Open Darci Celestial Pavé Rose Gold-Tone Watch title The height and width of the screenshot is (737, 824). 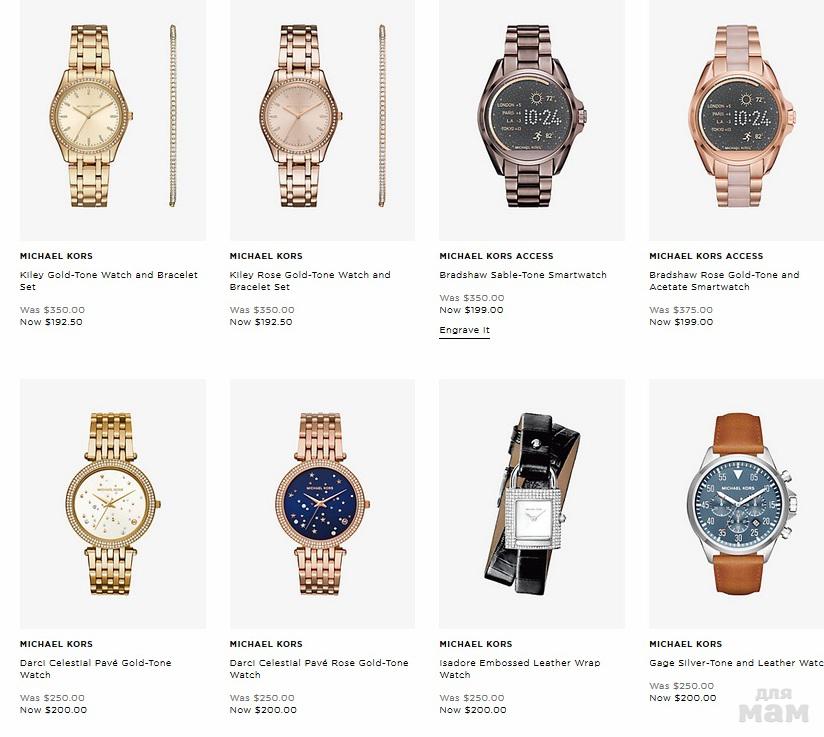coord(319,669)
